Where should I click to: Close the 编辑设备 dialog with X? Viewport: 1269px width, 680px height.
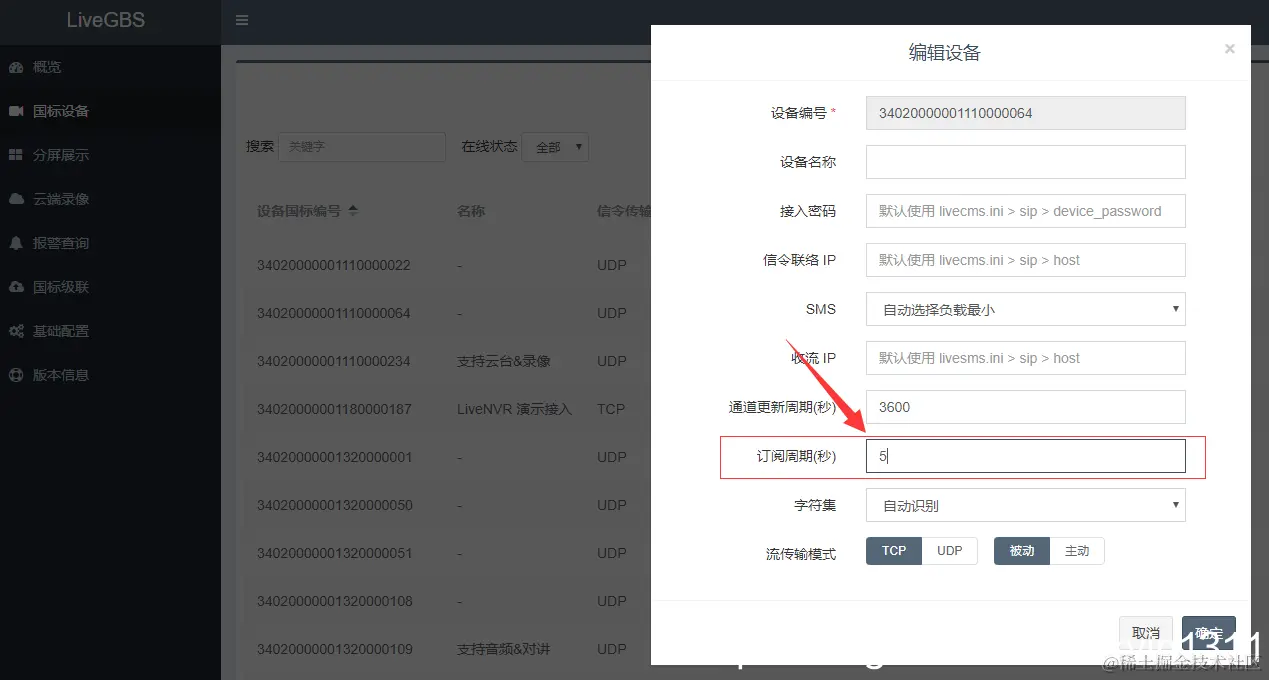coord(1230,48)
